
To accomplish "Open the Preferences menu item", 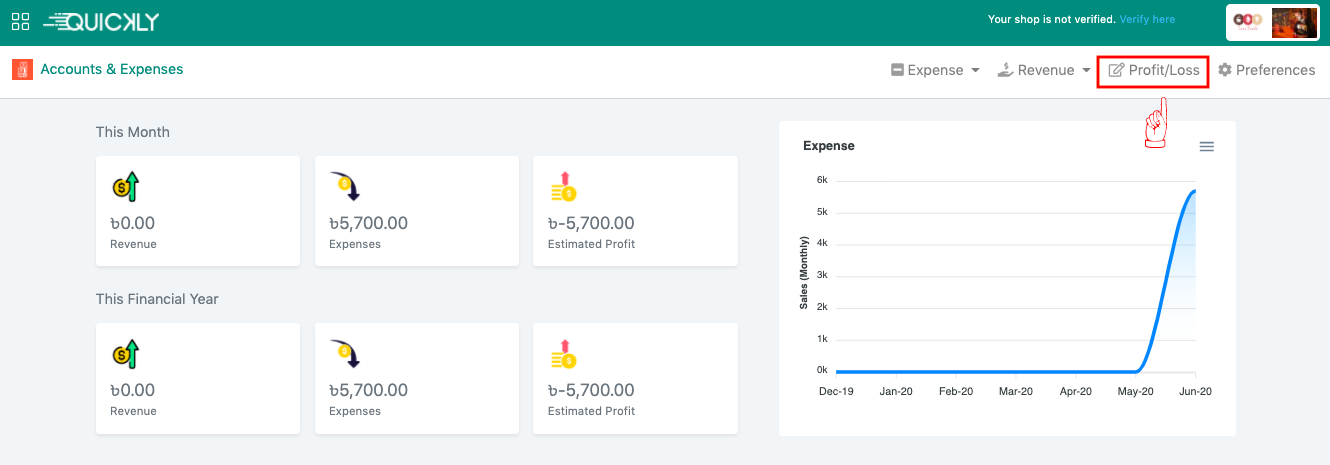I will coord(1275,70).
